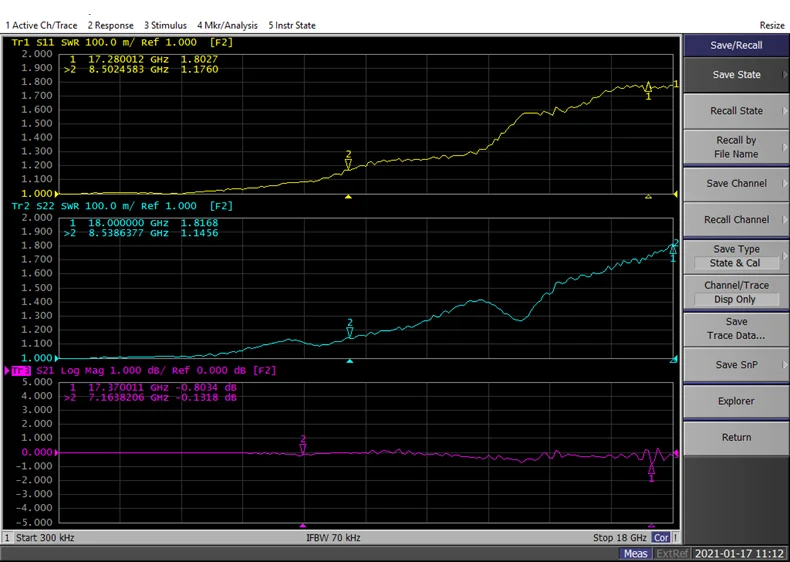The image size is (790, 562).
Task: Click the Return softkey
Action: pyautogui.click(x=736, y=438)
